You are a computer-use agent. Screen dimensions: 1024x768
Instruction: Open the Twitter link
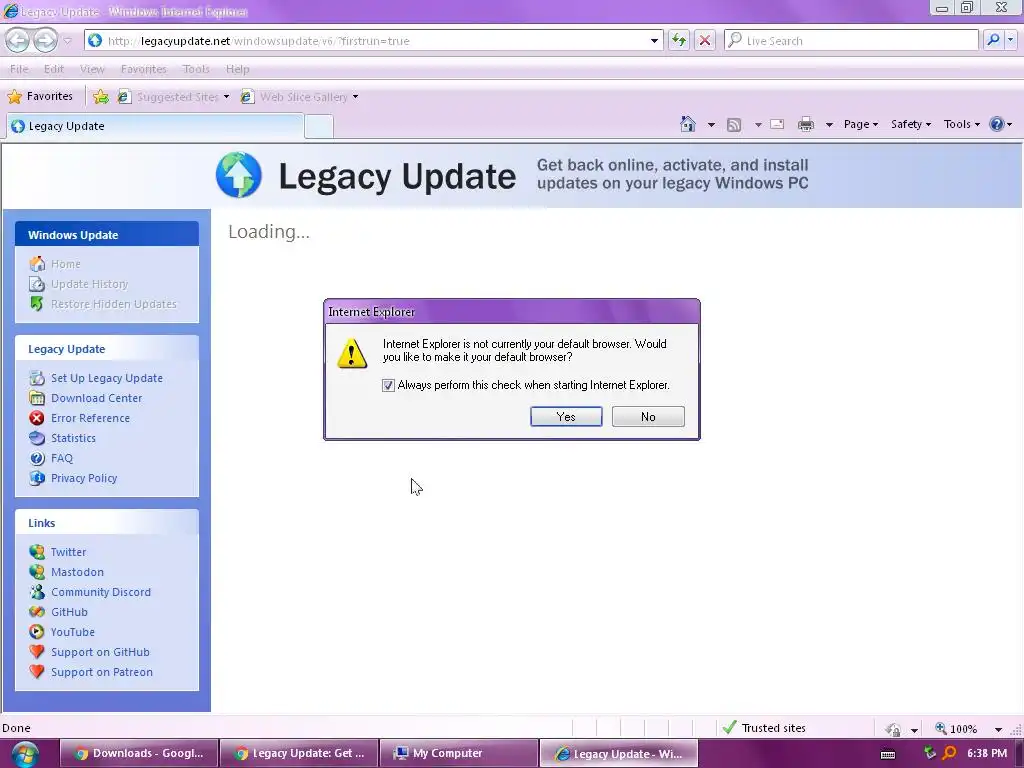tap(69, 552)
